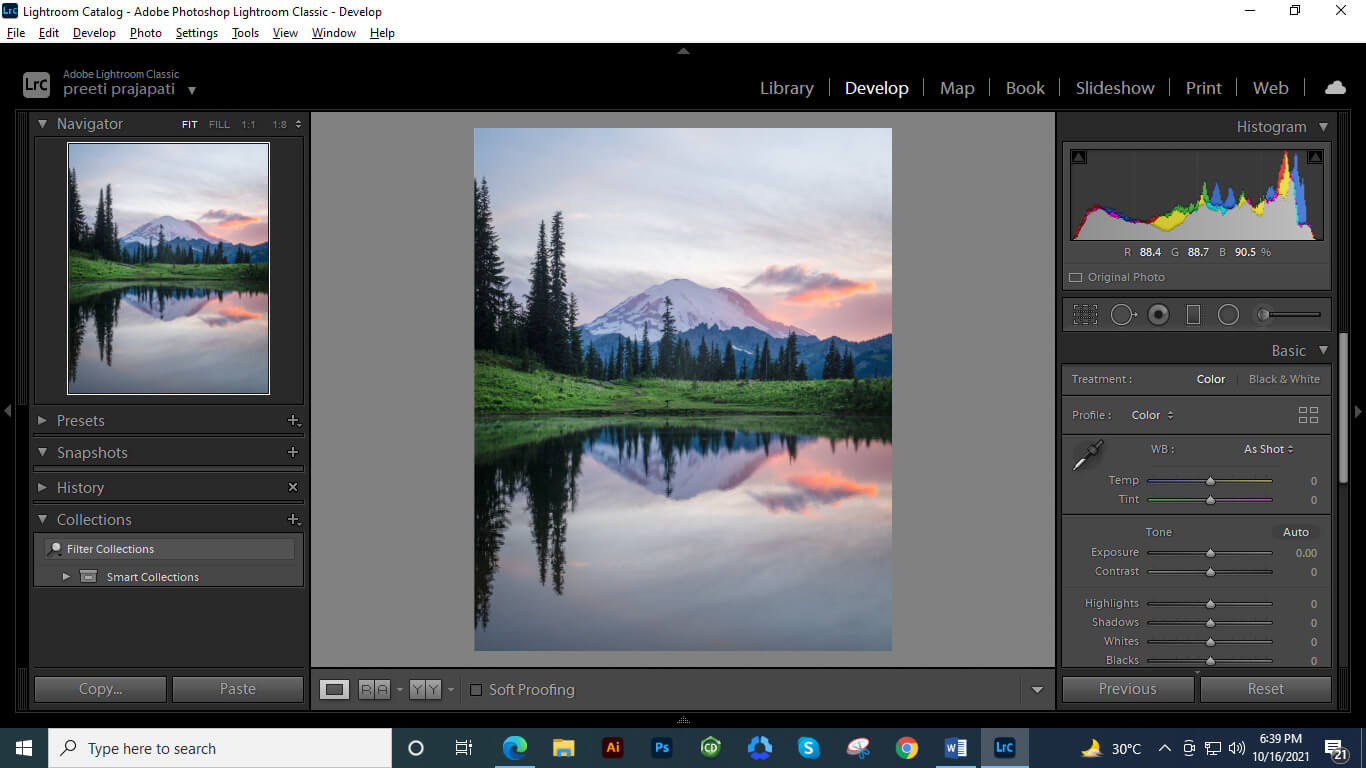Activate the Red Eye Correction tool
The image size is (1366, 768).
coord(1158,314)
